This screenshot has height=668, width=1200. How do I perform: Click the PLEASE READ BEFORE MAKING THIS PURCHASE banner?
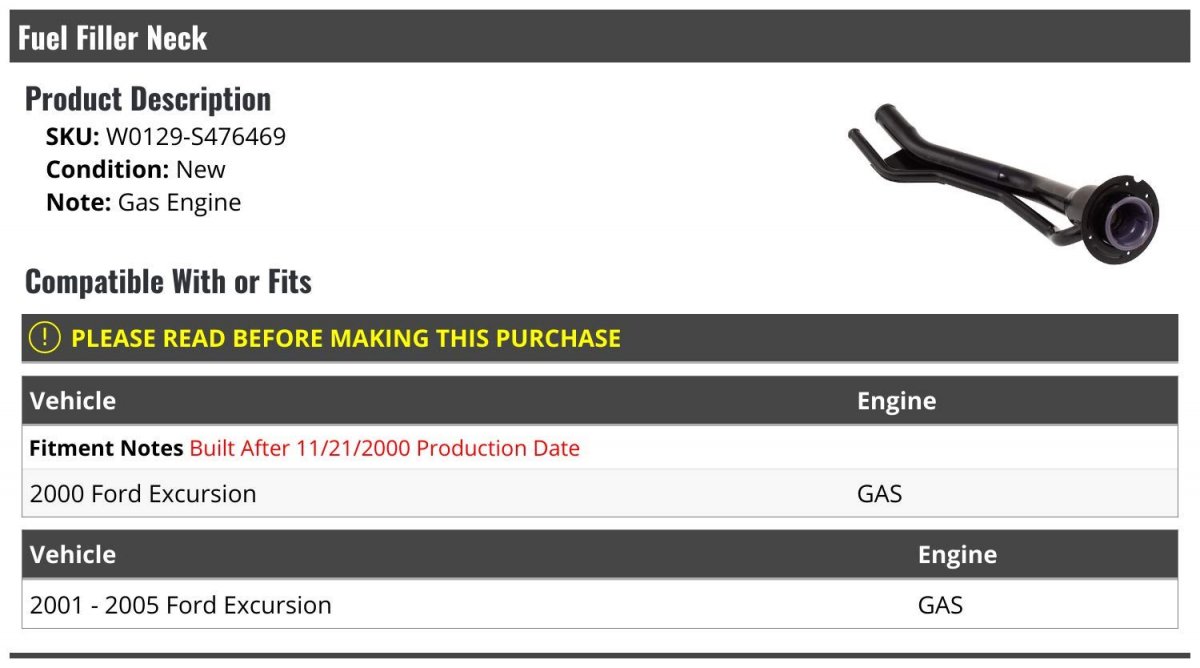pos(346,338)
